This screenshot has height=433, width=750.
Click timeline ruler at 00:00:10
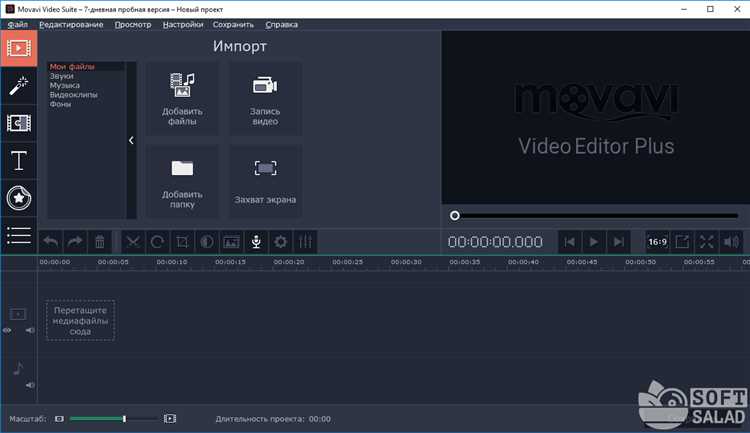pyautogui.click(x=172, y=262)
